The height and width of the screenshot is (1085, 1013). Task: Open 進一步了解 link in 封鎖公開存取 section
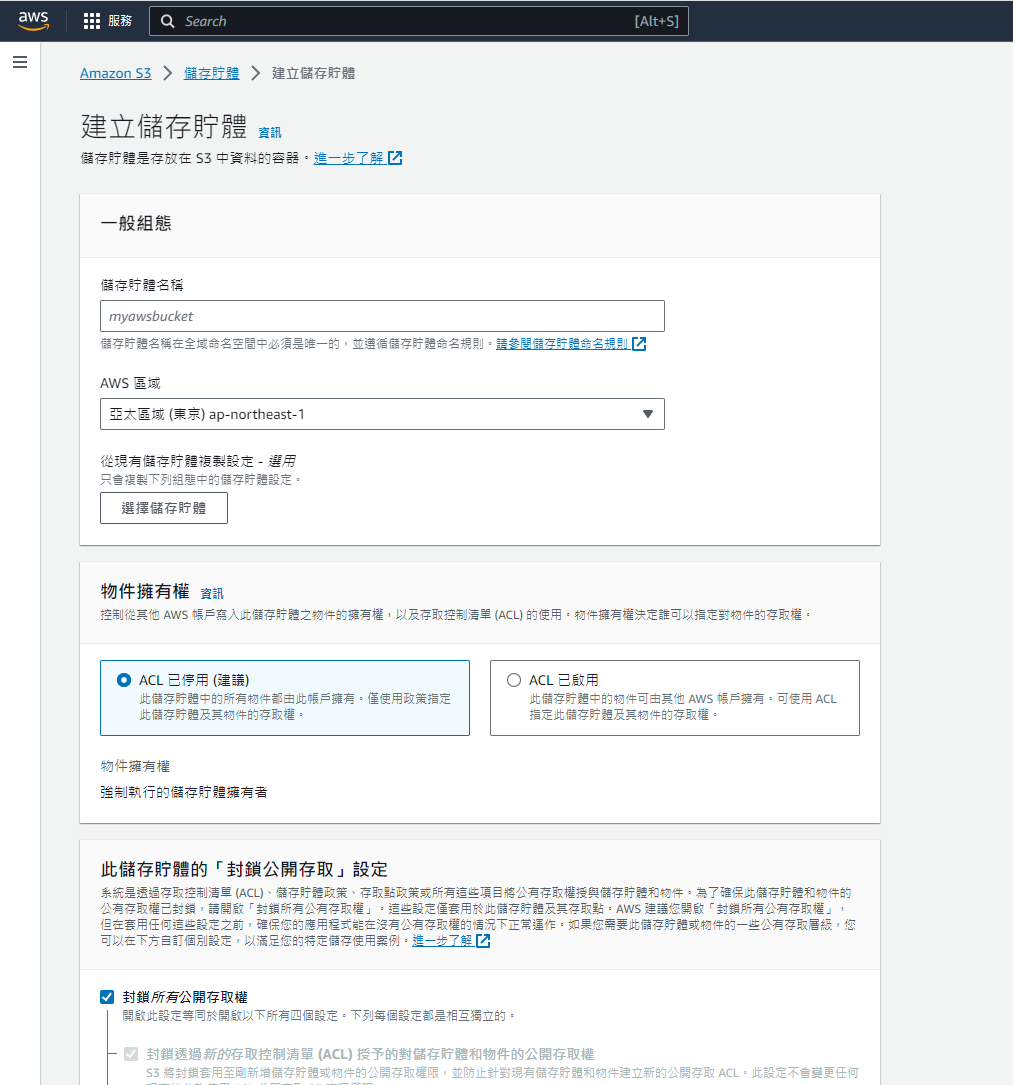pyautogui.click(x=443, y=941)
